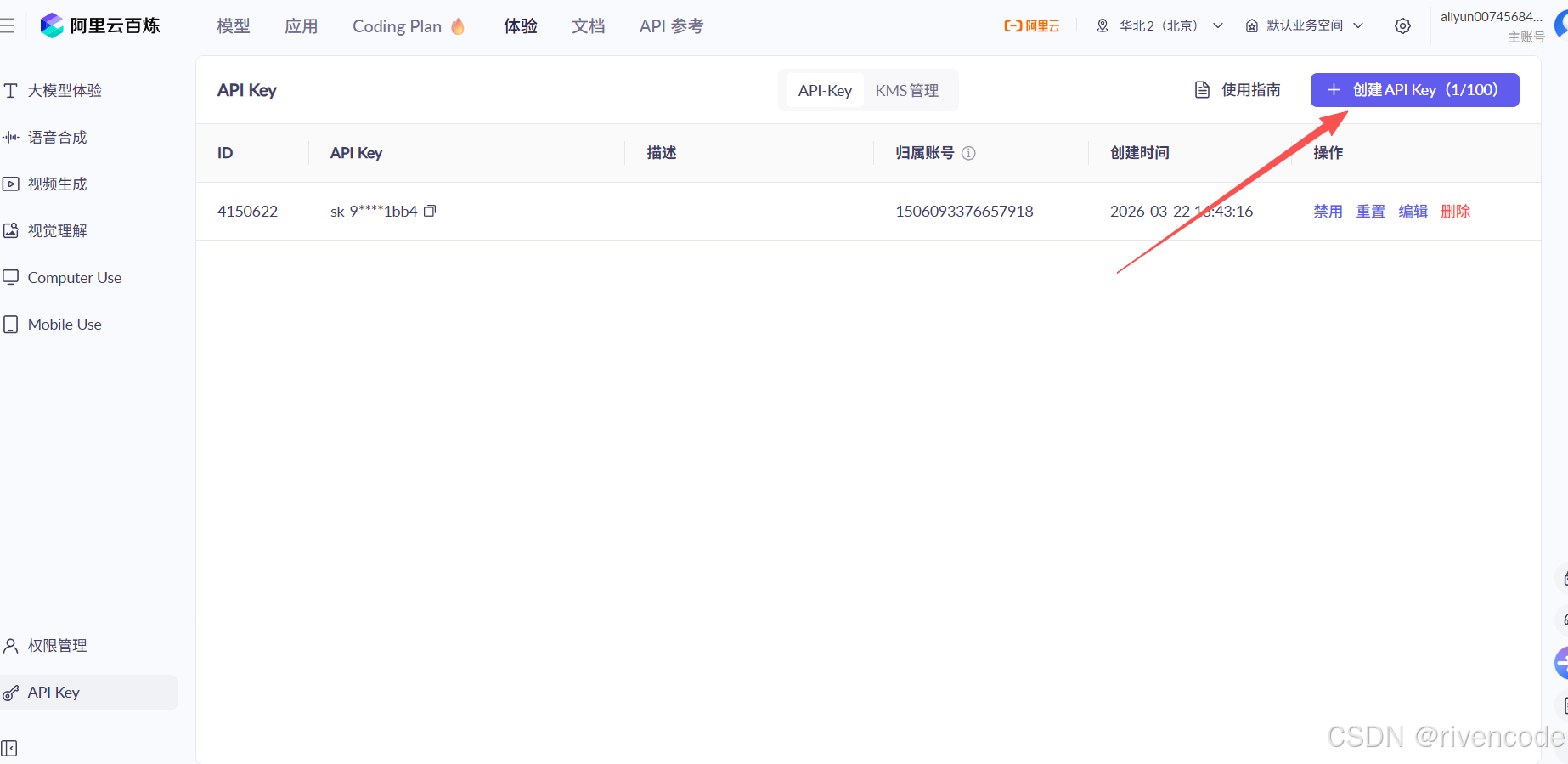Switch to the API-Key tab

(825, 90)
